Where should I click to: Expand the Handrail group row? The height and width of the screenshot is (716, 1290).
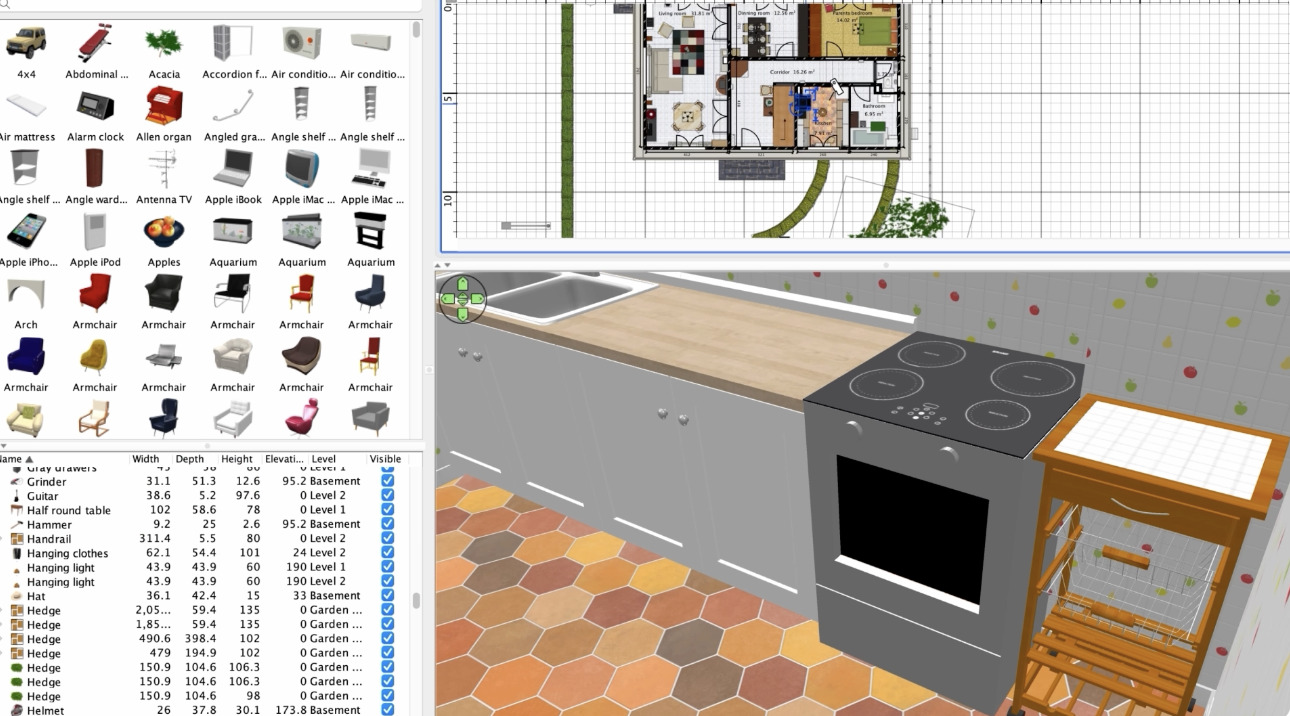coord(3,538)
